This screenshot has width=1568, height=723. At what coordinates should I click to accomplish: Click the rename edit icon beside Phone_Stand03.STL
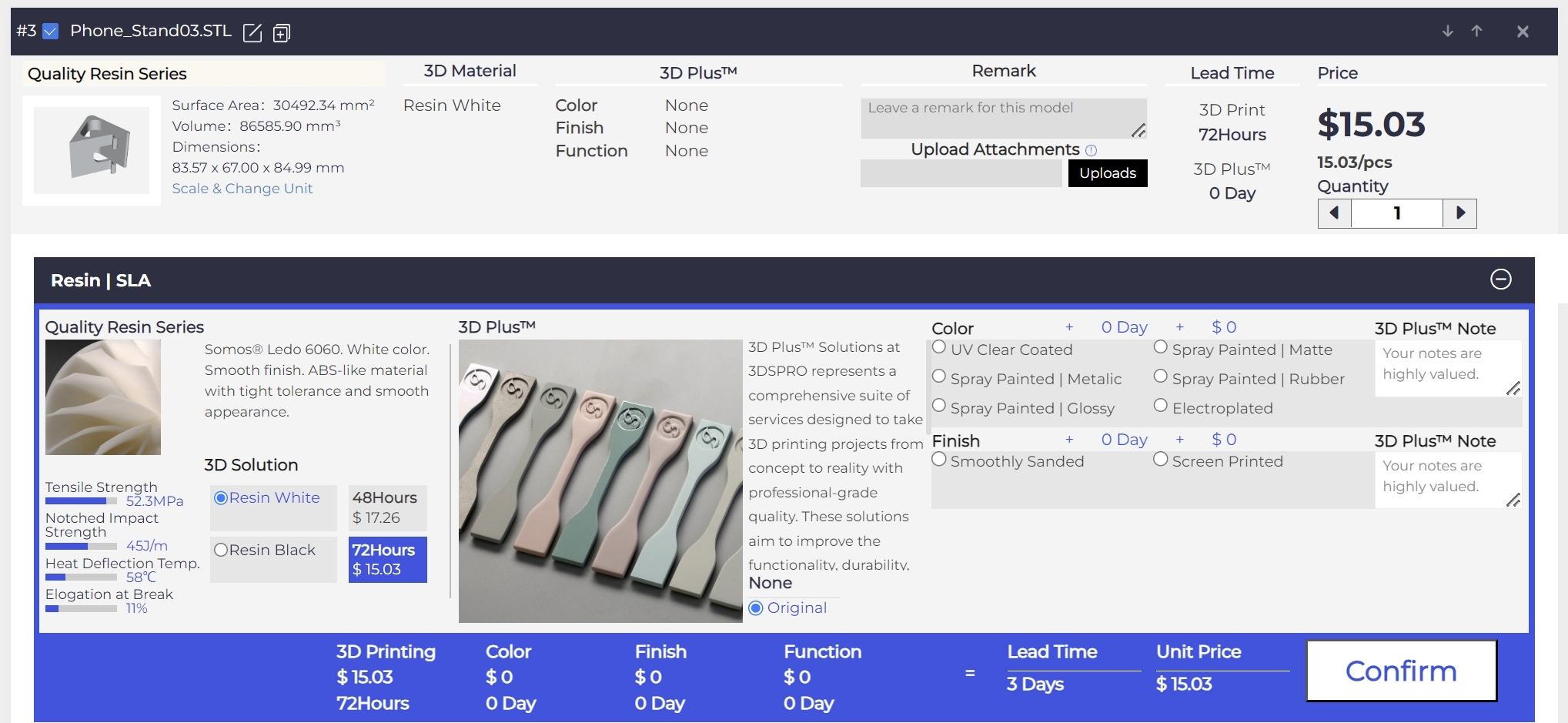(x=252, y=32)
